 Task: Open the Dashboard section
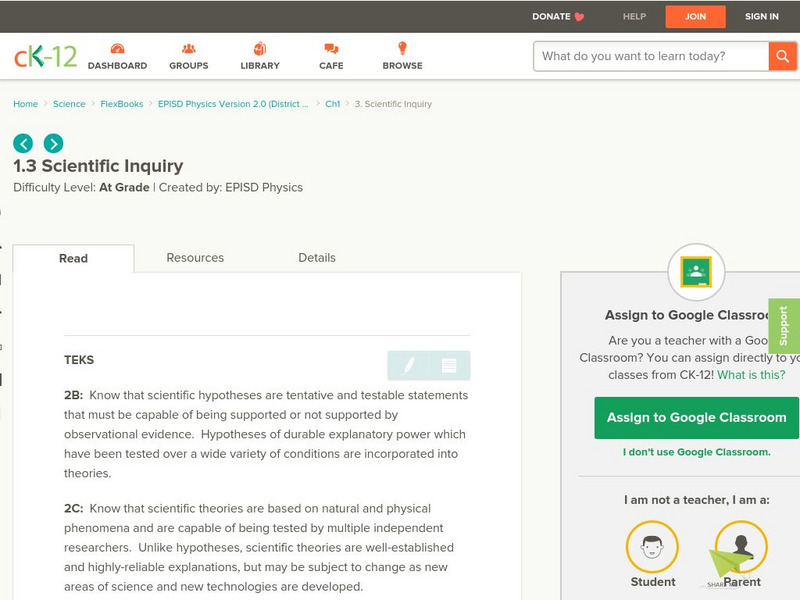[x=119, y=57]
